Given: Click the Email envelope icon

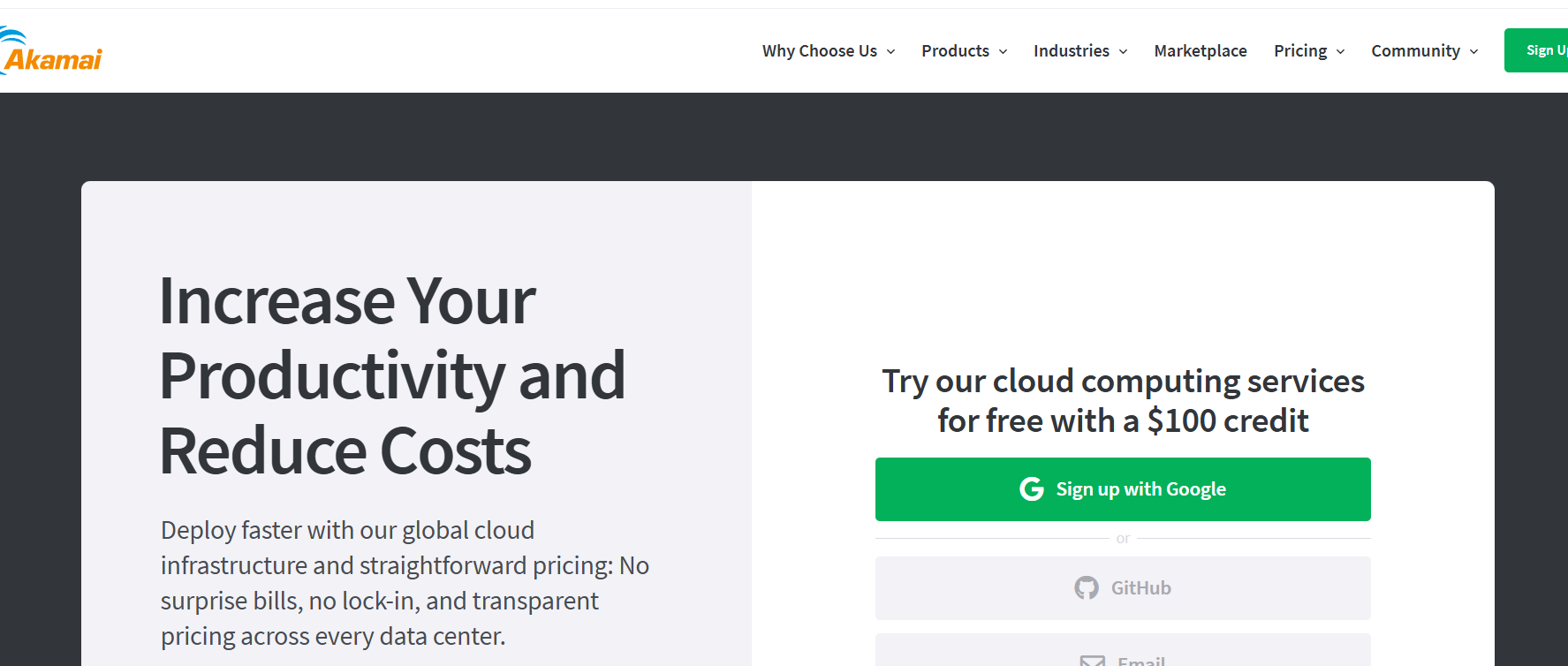Looking at the screenshot, I should pos(1093,660).
